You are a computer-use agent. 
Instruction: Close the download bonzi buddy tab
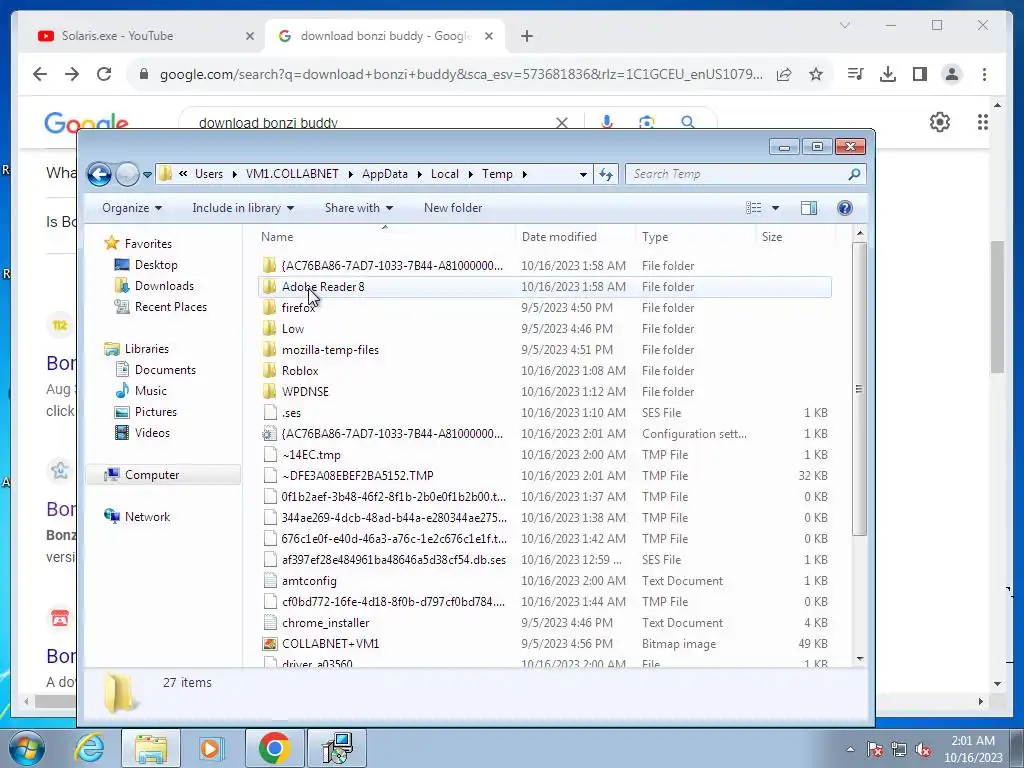(x=488, y=36)
